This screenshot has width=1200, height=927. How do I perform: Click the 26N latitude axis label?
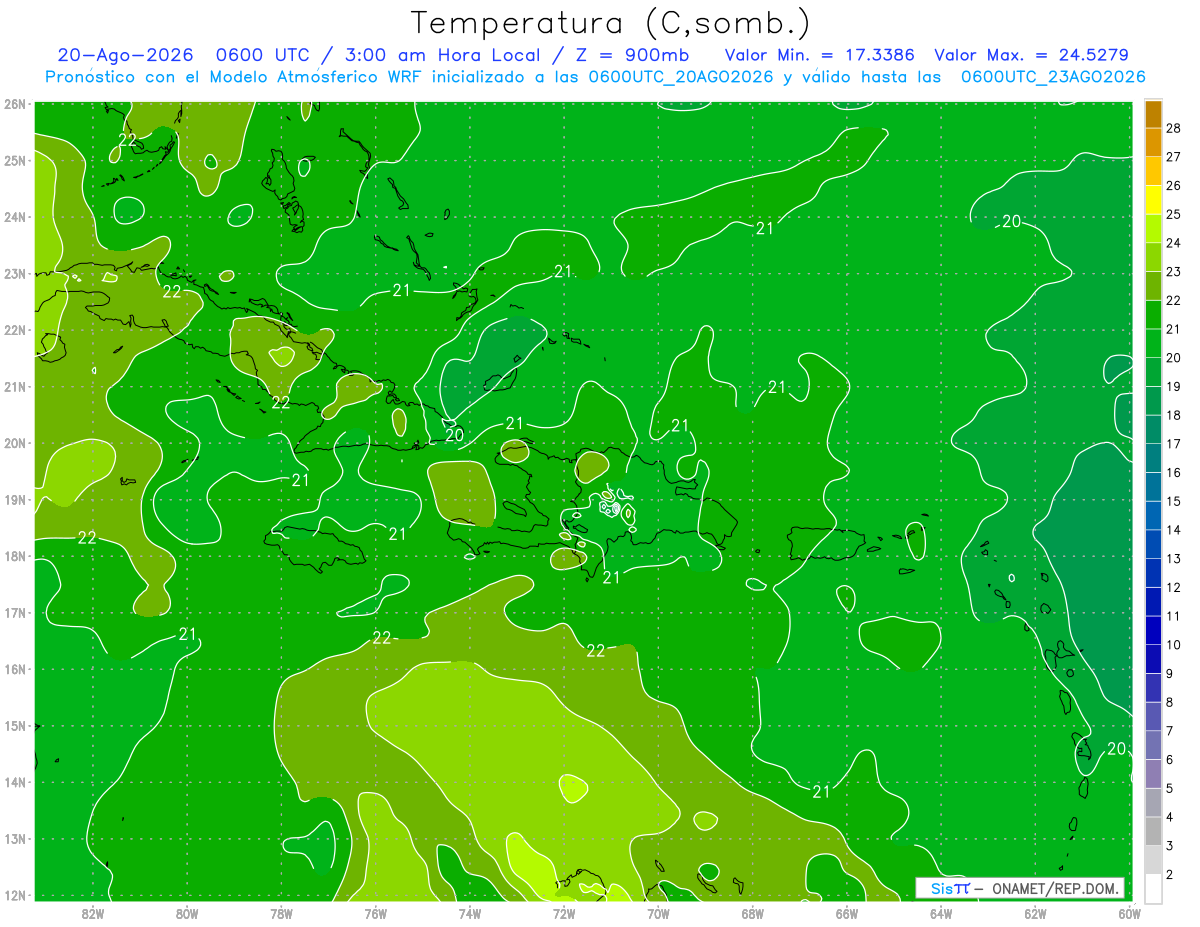click(15, 104)
